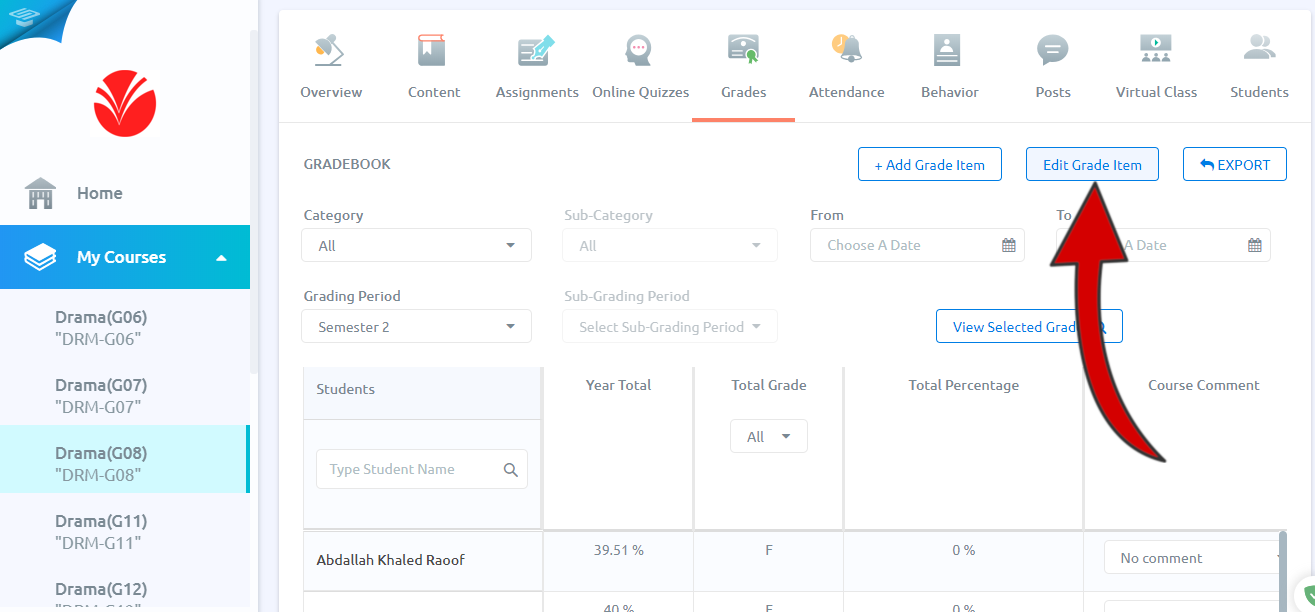Click the My Courses stacked layers icon
The width and height of the screenshot is (1315, 612).
point(40,257)
